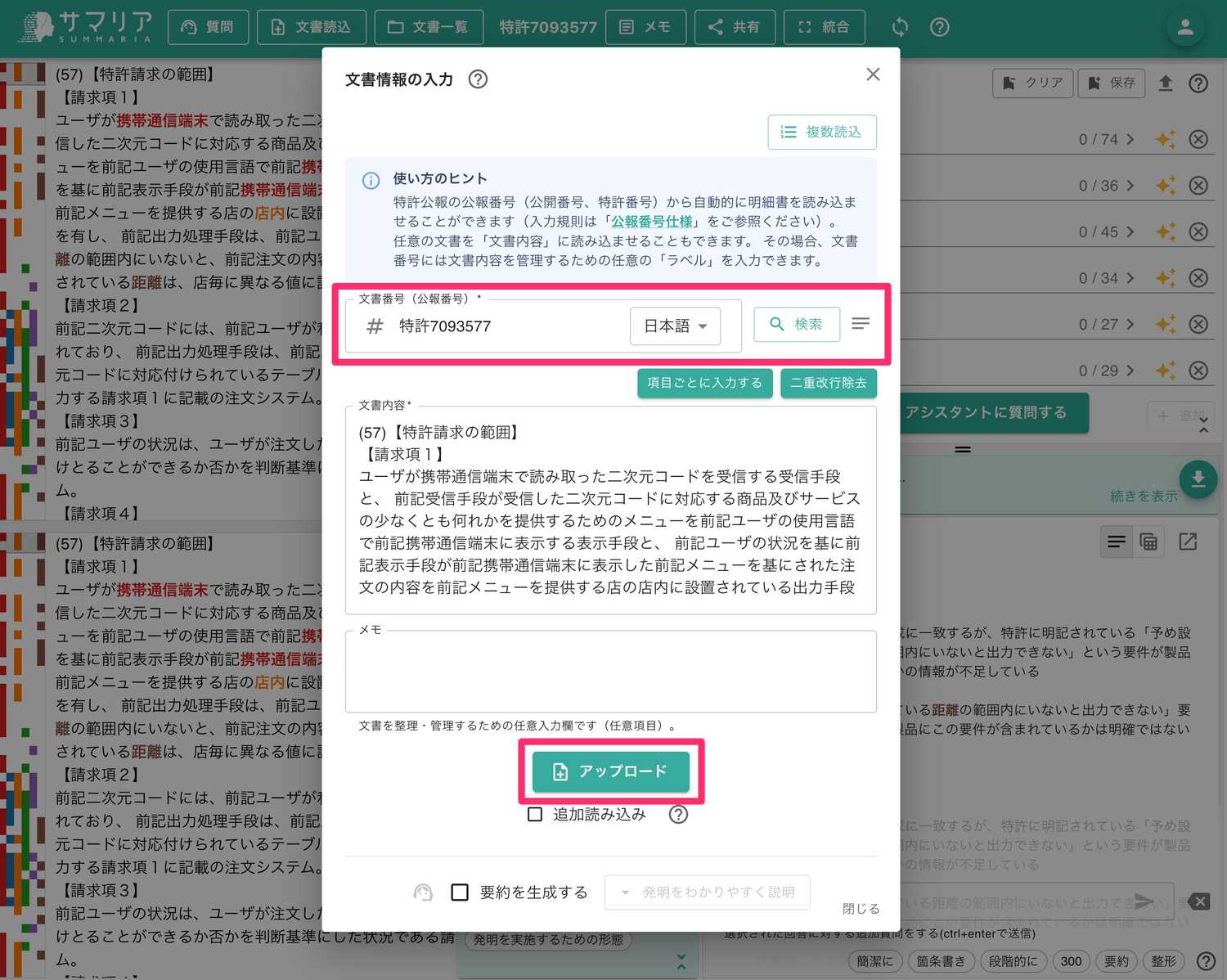
Task: Open the 日本語 language dropdown
Action: (675, 326)
